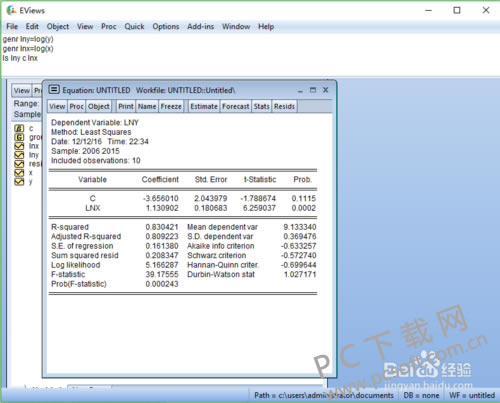Viewport: 500px width, 403px height.
Task: Select the lnx series icon
Action: tap(19, 146)
